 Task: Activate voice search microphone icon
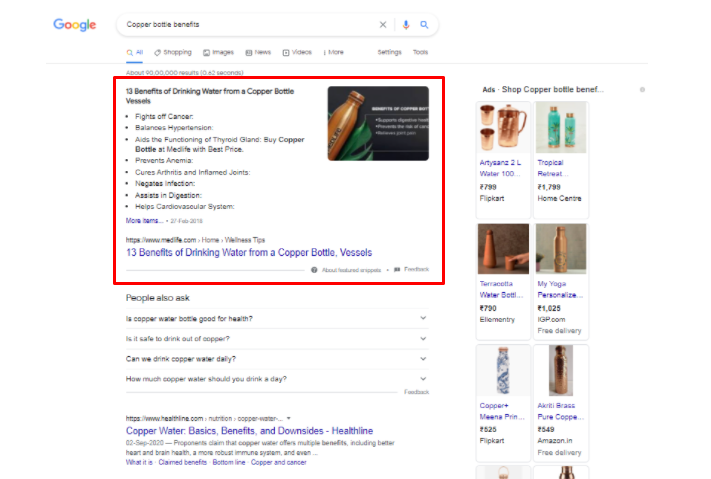click(406, 25)
